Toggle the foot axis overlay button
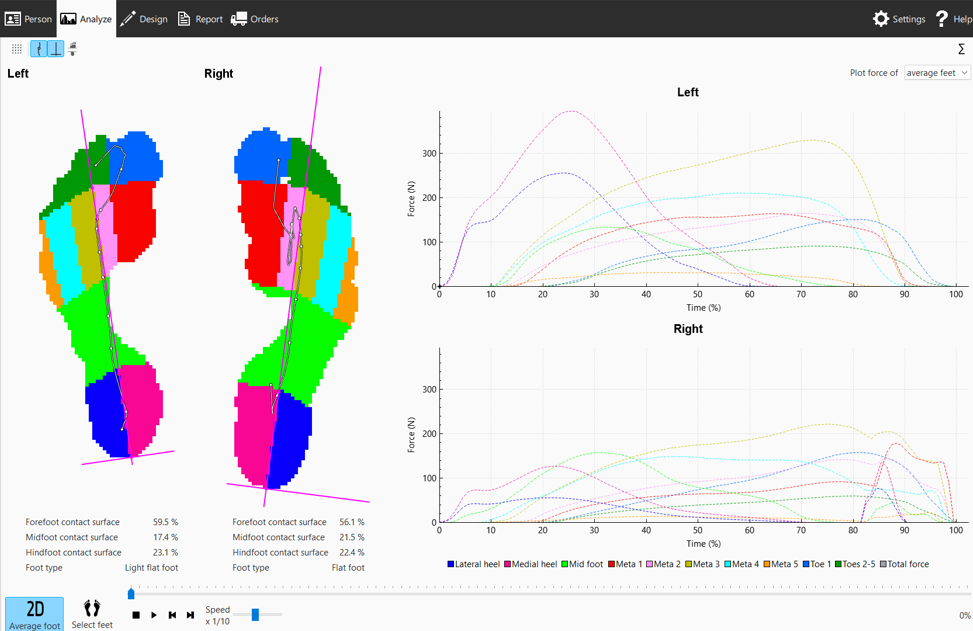Image resolution: width=973 pixels, height=631 pixels. [x=55, y=48]
